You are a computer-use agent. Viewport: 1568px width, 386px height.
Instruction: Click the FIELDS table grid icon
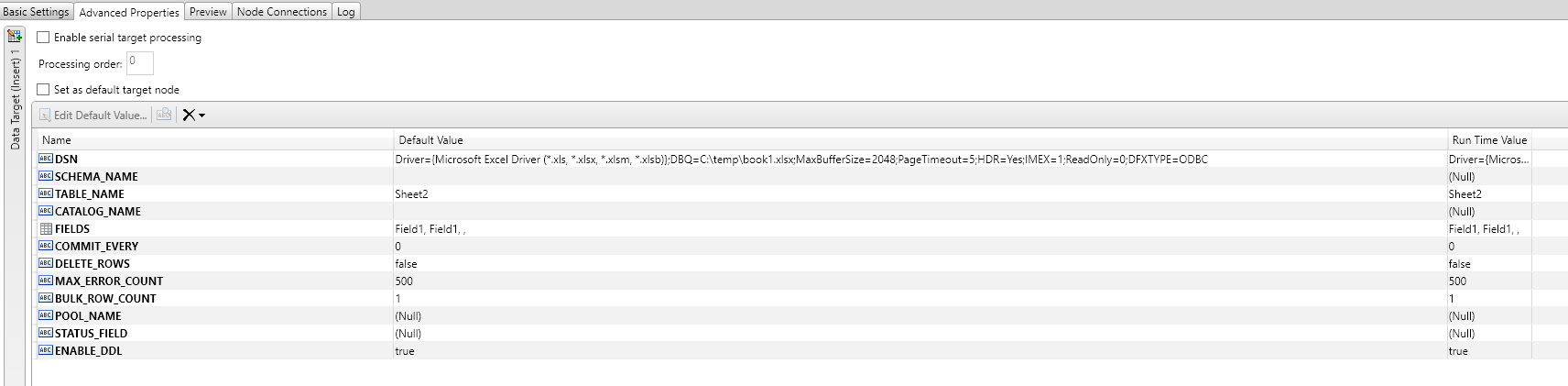click(46, 229)
